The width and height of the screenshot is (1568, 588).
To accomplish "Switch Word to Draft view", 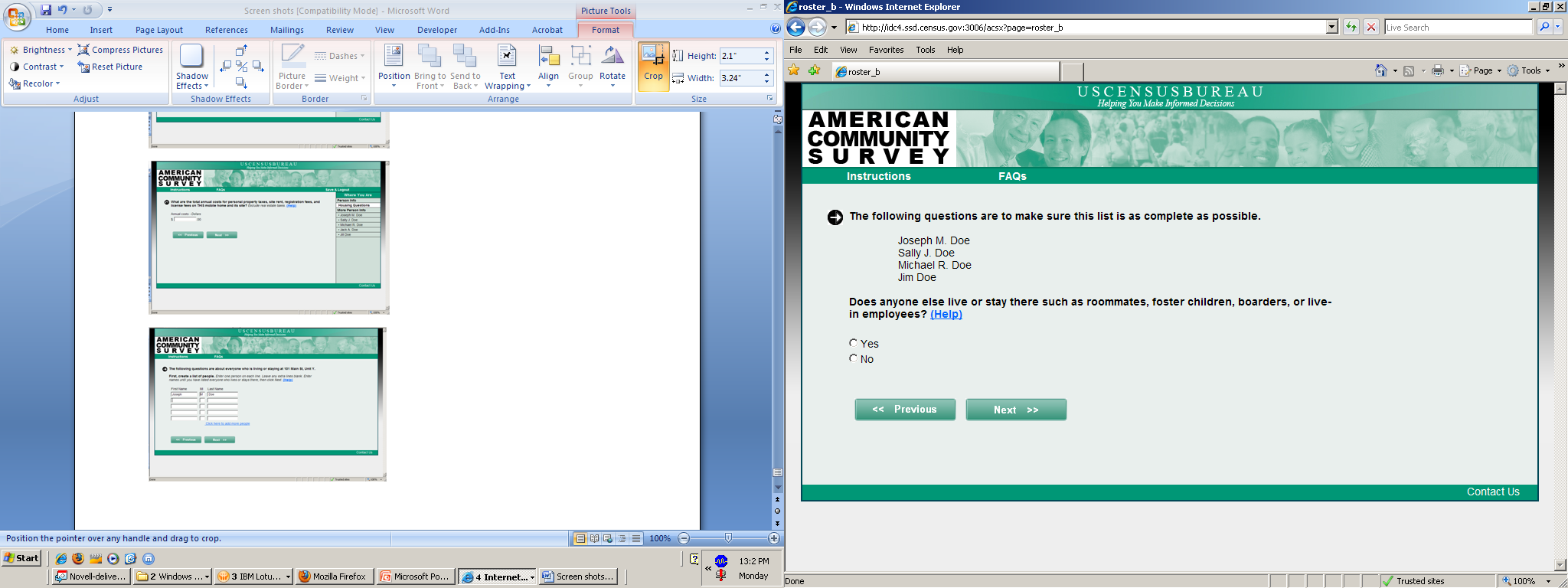I will click(x=635, y=538).
